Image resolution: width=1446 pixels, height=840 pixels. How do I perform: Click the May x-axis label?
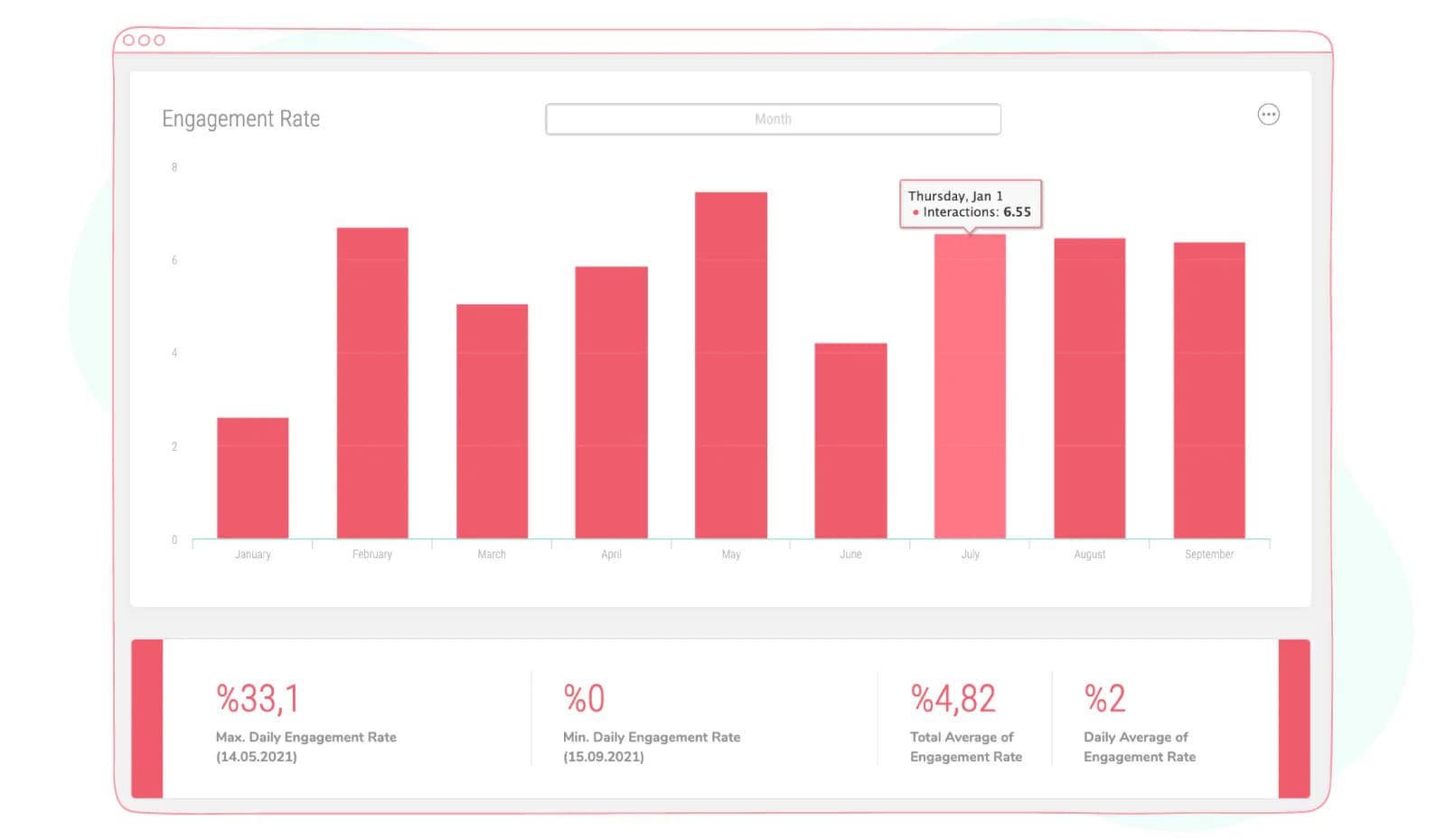(731, 555)
